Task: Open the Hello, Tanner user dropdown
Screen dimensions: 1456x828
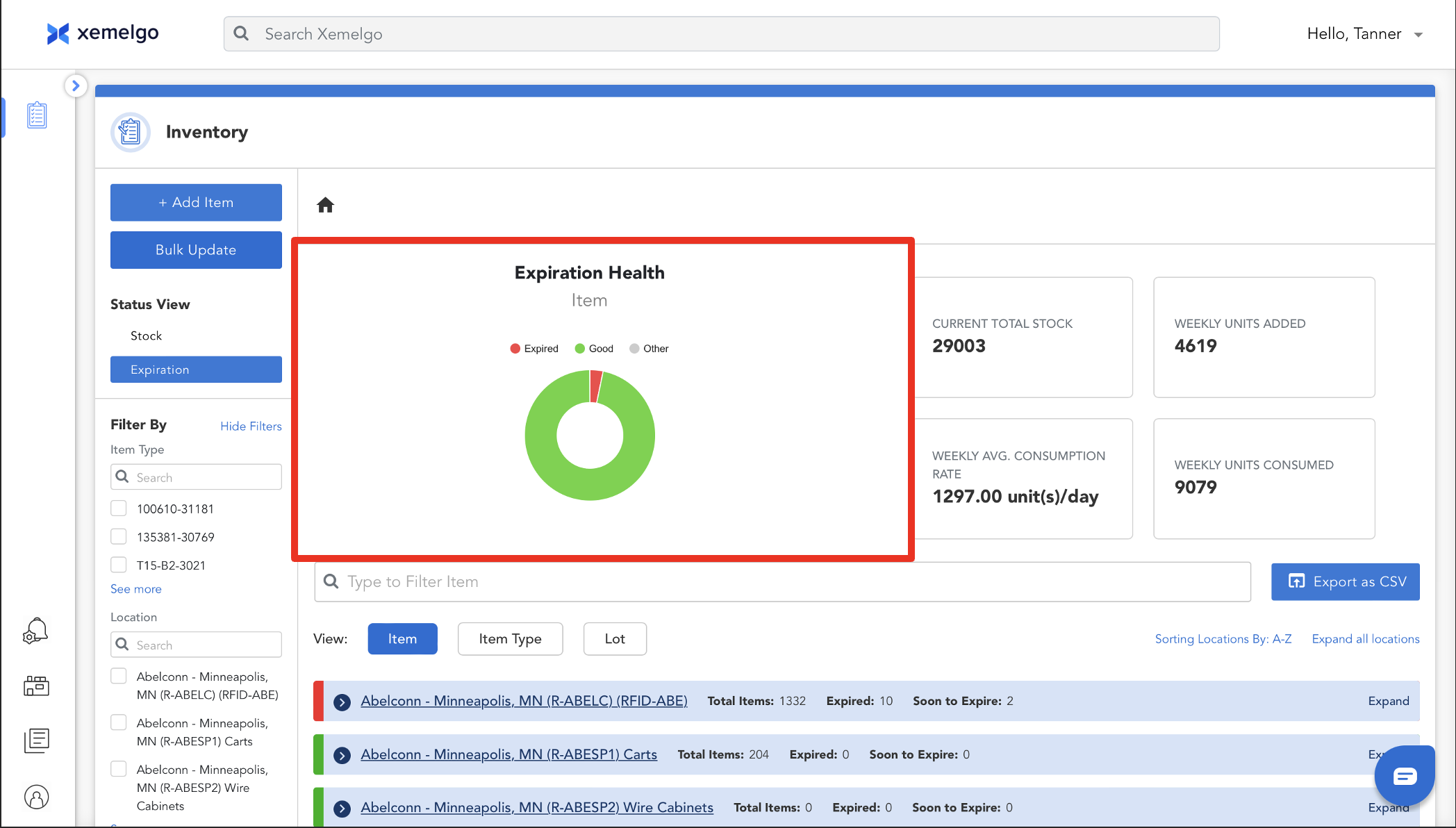Action: coord(1364,34)
